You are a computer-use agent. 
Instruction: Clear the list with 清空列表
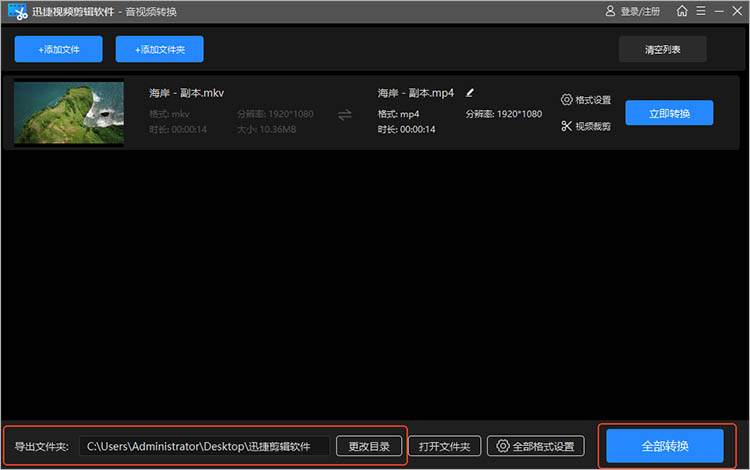click(x=662, y=49)
